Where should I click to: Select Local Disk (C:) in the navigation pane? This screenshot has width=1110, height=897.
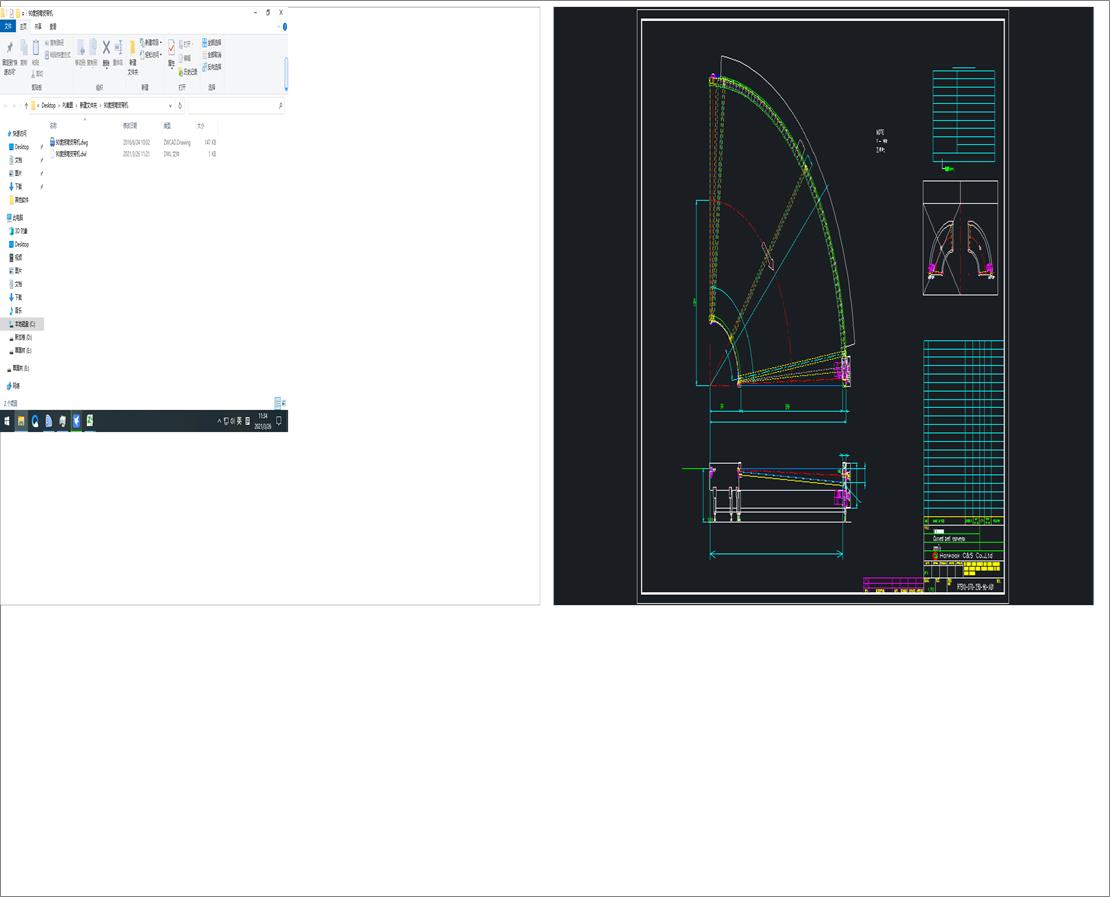[x=23, y=324]
